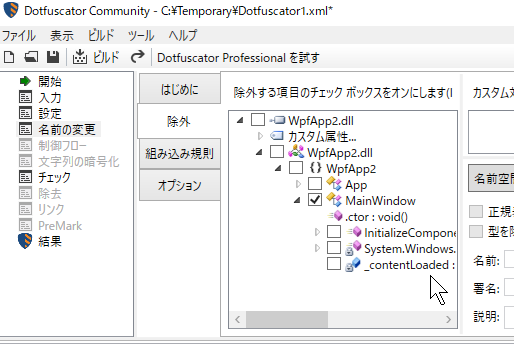This screenshot has height=361, width=514.
Task: Select 開始 in the navigation tree
Action: coord(50,81)
